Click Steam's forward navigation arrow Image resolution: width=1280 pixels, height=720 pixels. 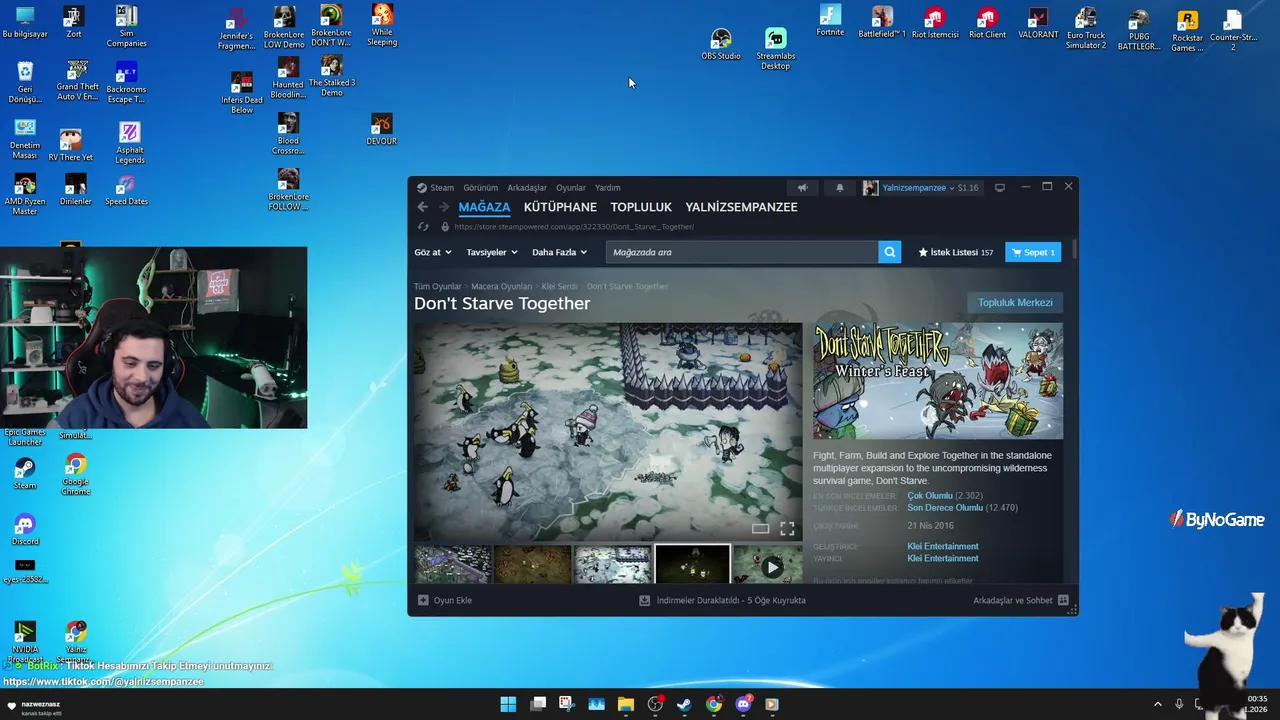444,207
